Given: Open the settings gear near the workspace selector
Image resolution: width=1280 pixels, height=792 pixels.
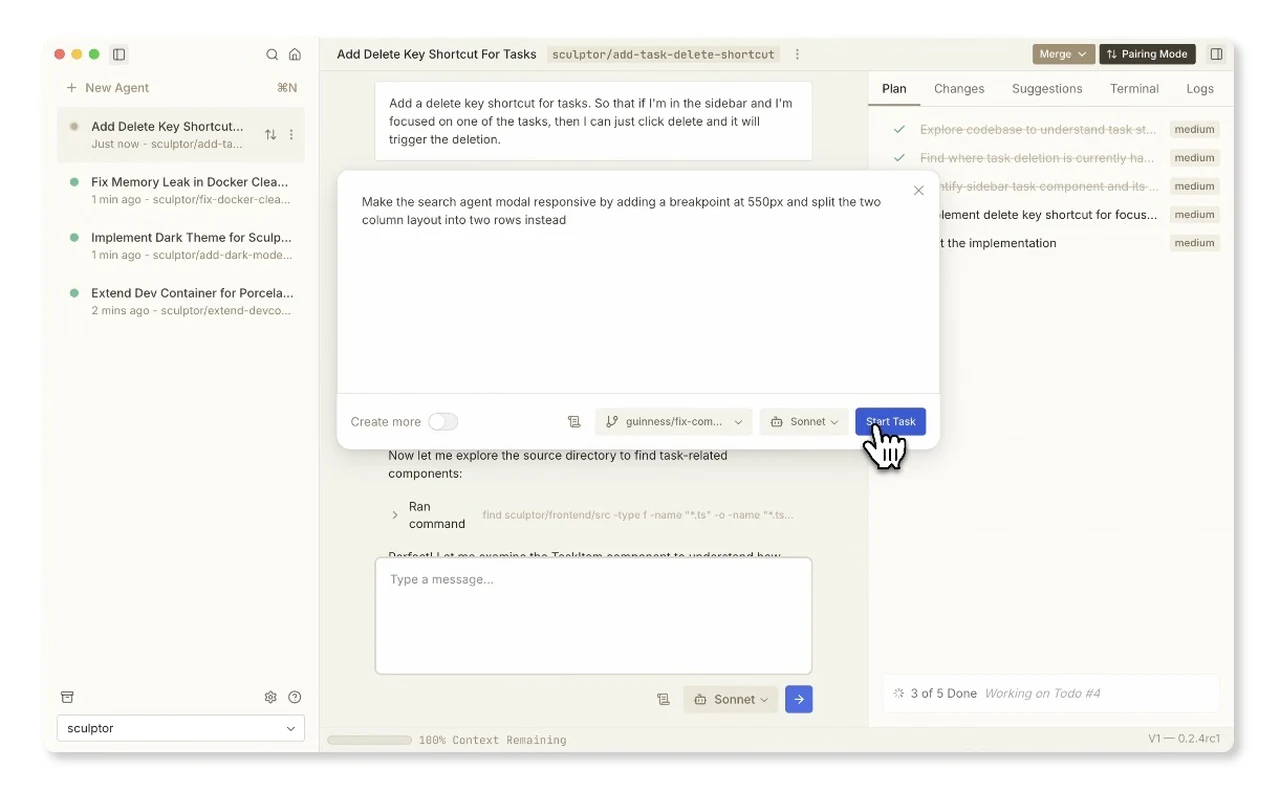Looking at the screenshot, I should coord(270,696).
